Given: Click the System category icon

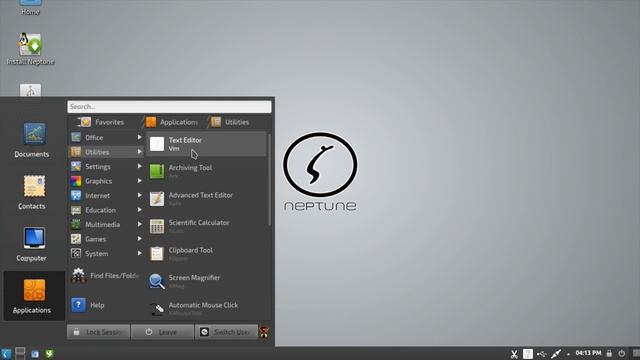Looking at the screenshot, I should coord(76,253).
